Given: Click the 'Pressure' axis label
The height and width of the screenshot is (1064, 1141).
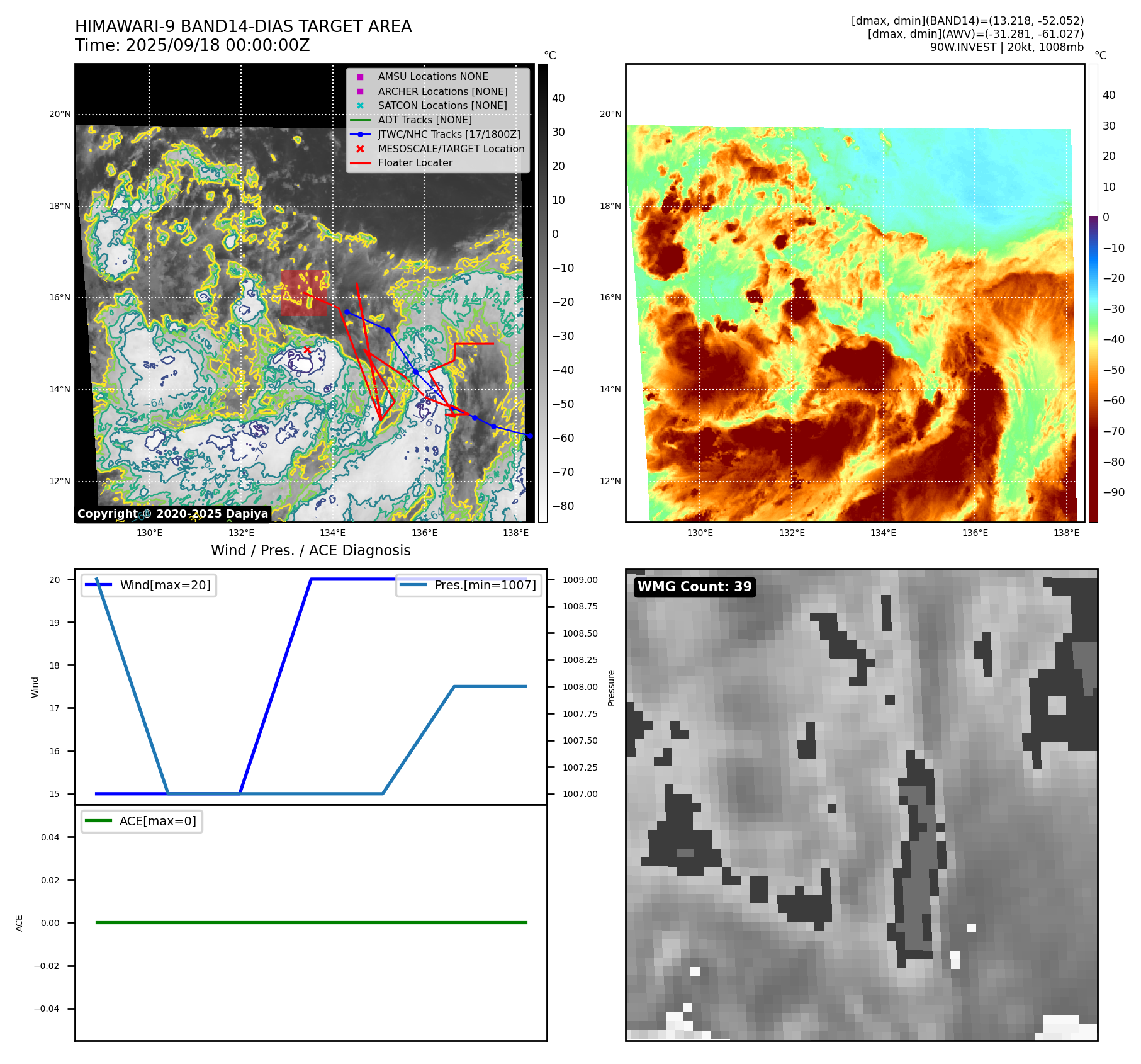Looking at the screenshot, I should click(x=611, y=688).
